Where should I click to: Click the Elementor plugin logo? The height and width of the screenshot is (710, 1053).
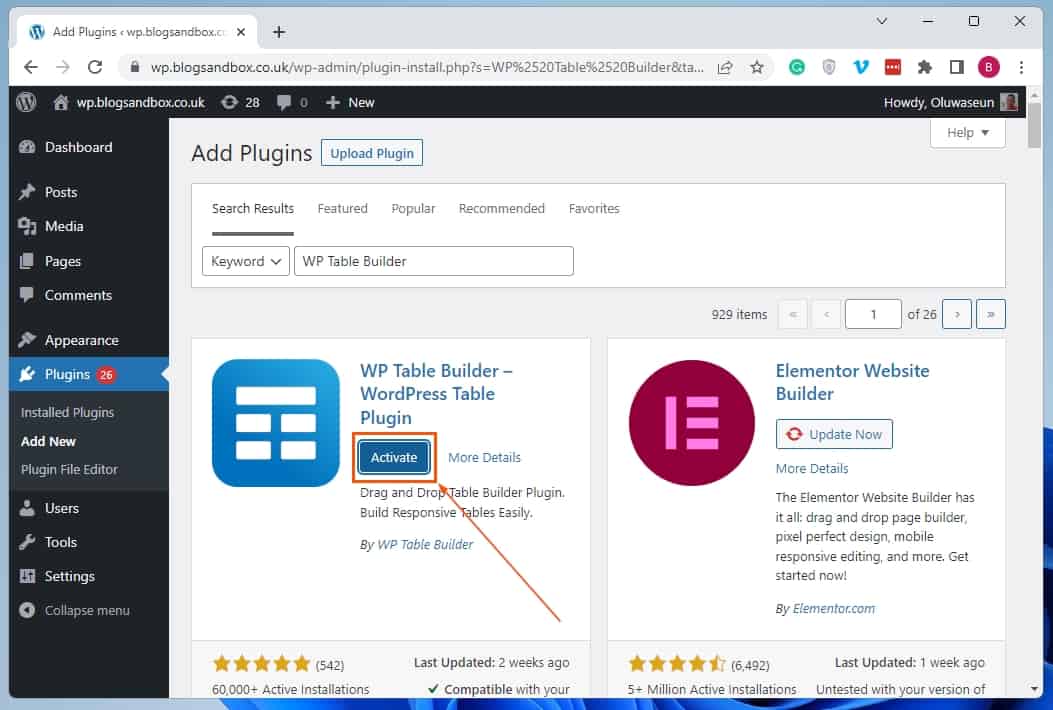click(692, 423)
